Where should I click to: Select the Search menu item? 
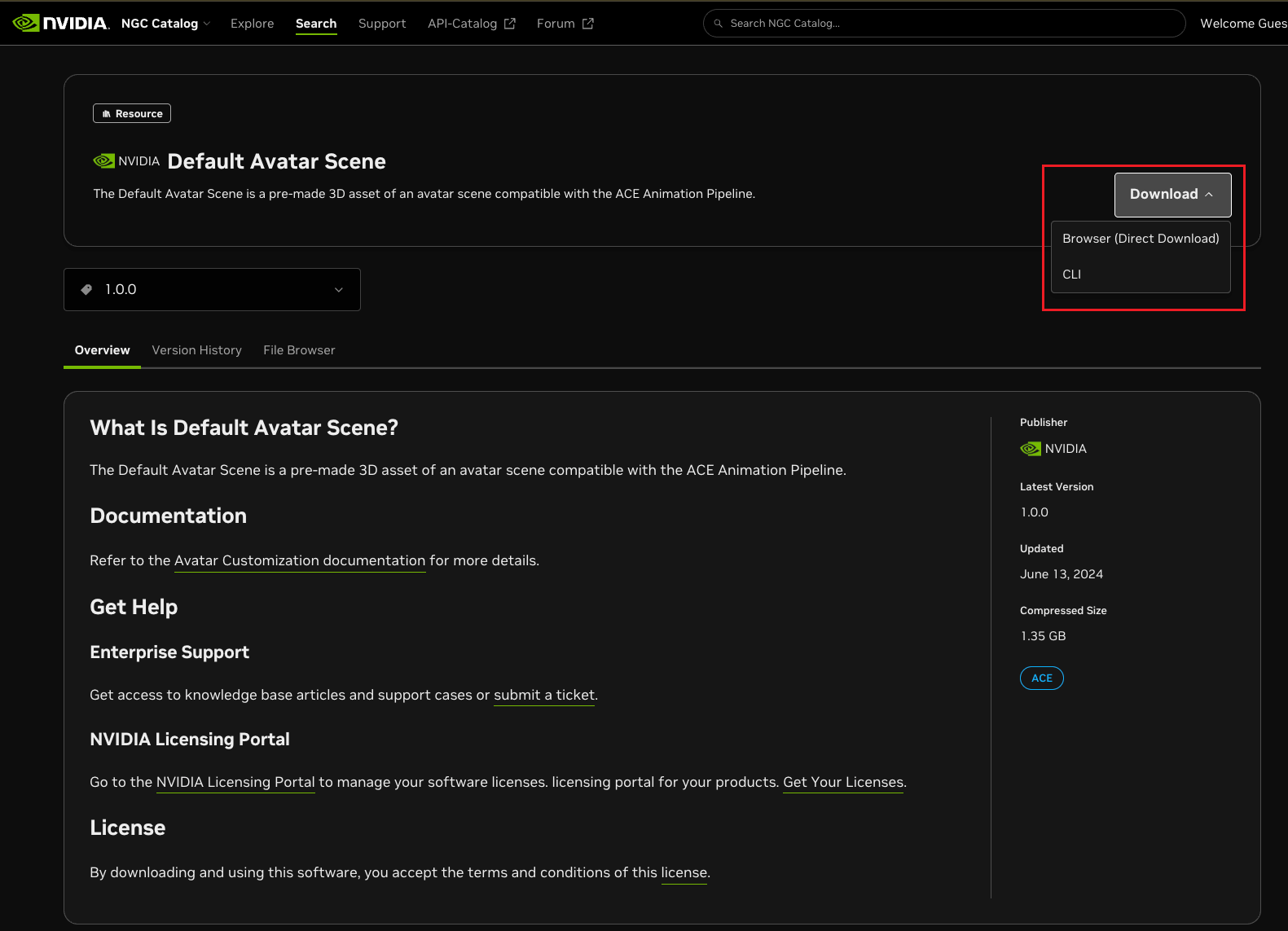[316, 24]
